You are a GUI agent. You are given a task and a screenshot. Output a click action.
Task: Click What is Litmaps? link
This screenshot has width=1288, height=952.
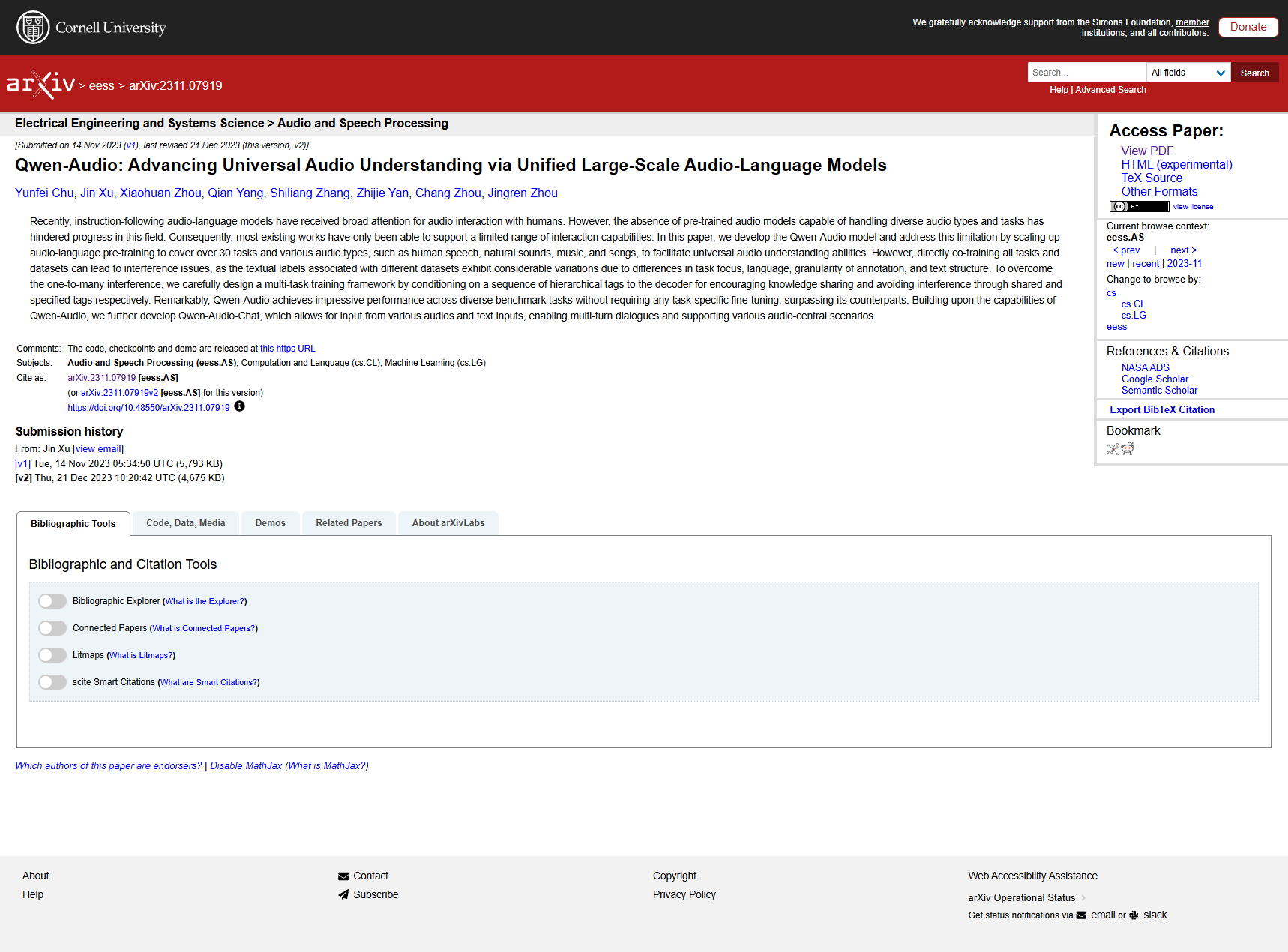point(141,656)
